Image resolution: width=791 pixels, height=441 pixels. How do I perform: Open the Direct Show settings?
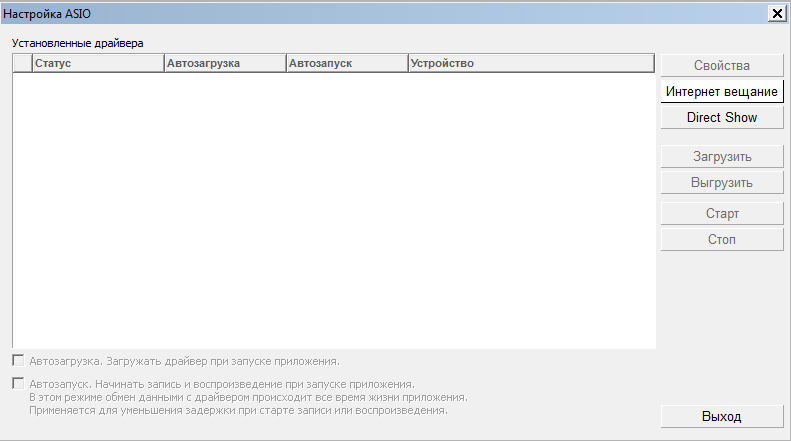point(721,117)
